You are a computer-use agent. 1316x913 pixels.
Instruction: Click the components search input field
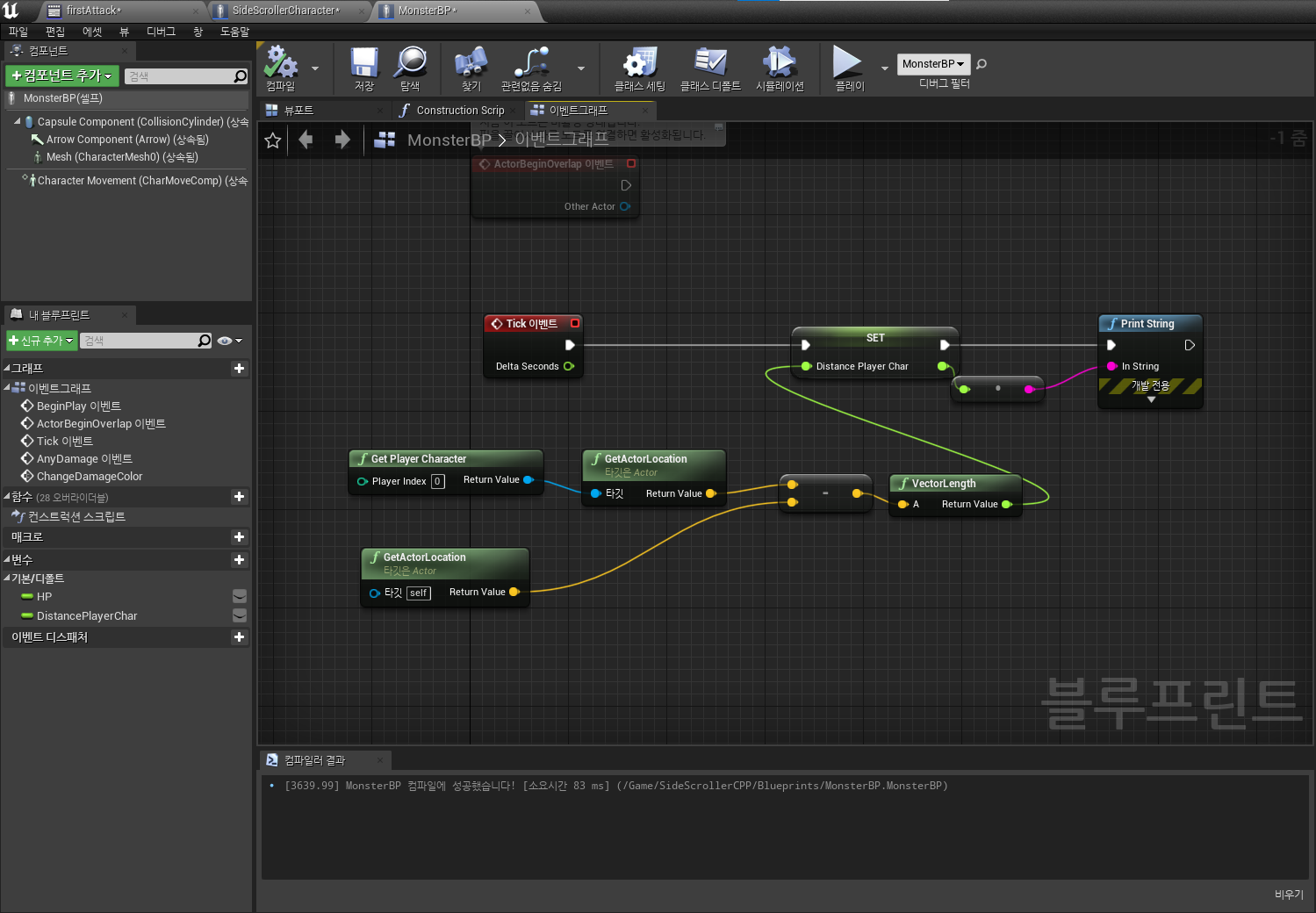pos(178,76)
